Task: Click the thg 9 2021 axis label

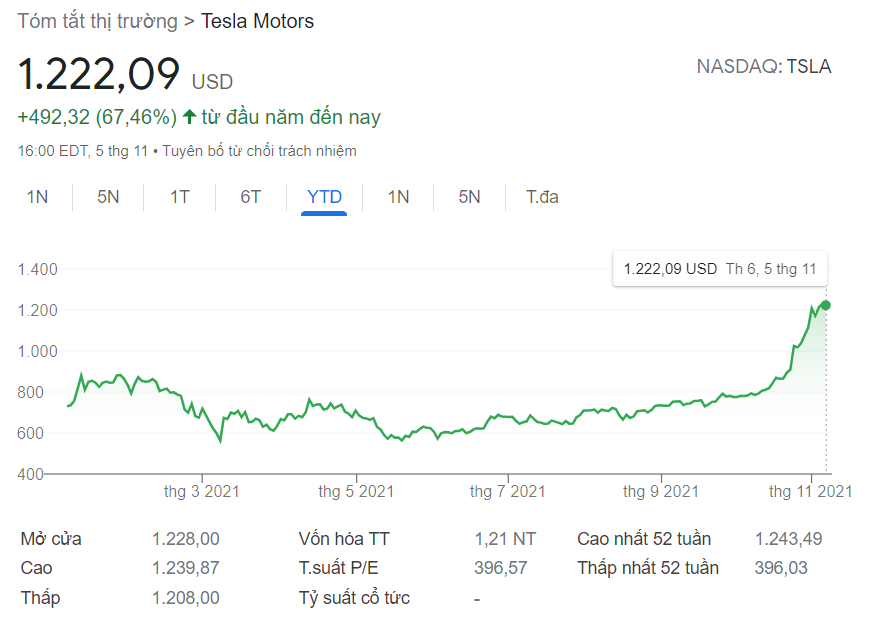Action: (x=661, y=491)
